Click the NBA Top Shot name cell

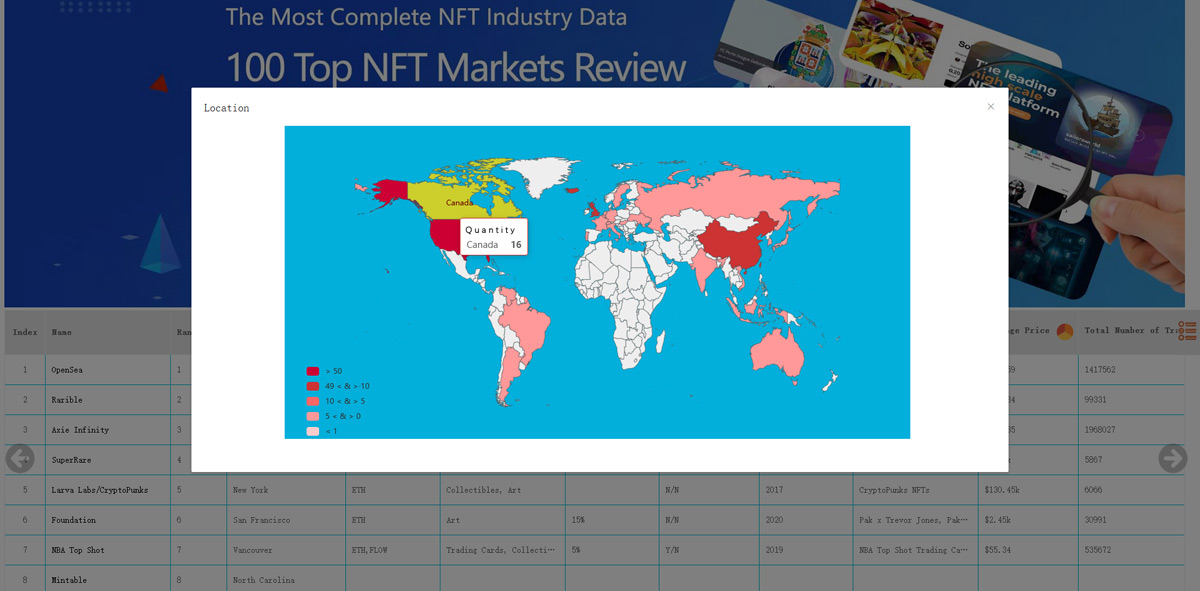[108, 550]
